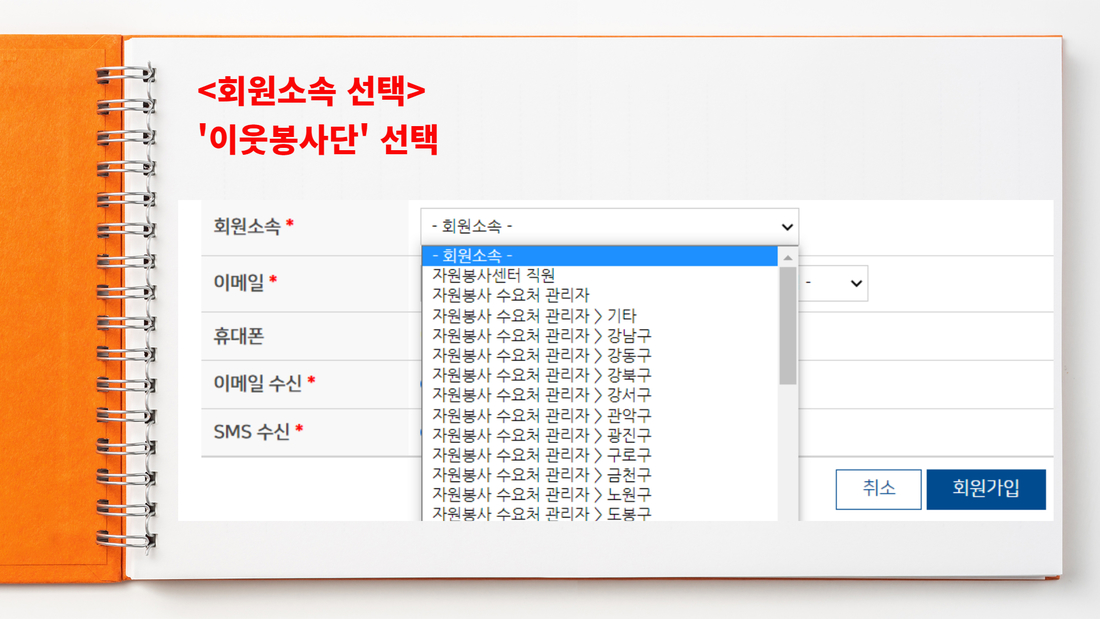1100x619 pixels.
Task: Select '자원봉사 수요처 관리자 > 강남구'
Action: (x=600, y=335)
